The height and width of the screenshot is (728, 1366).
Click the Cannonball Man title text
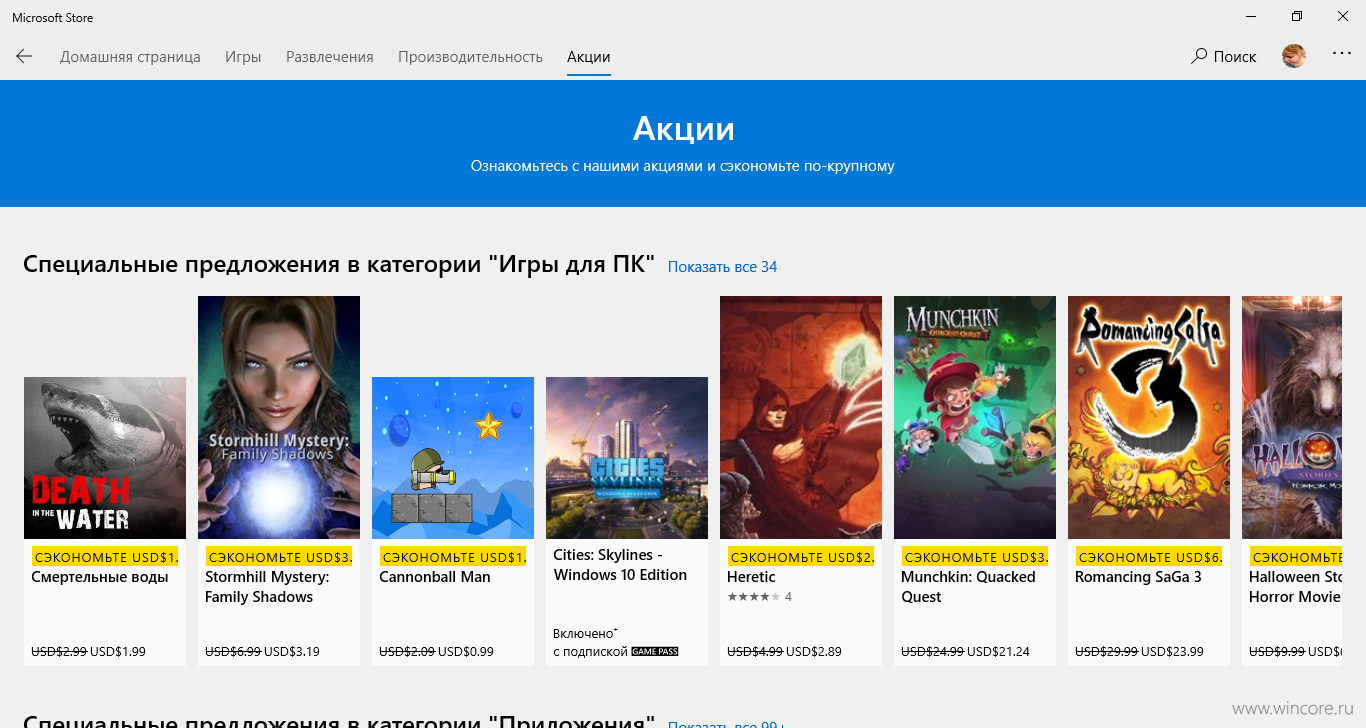point(435,577)
